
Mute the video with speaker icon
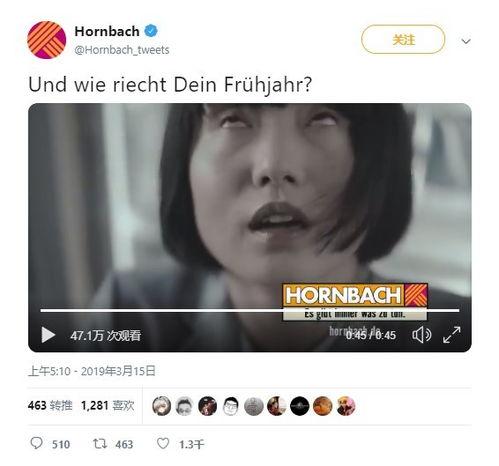click(422, 335)
